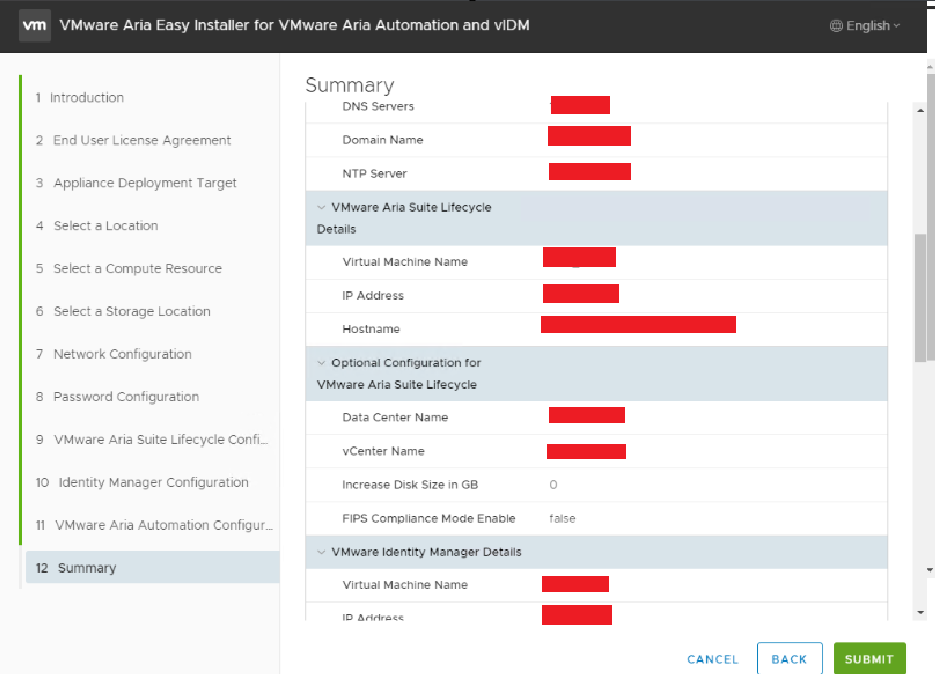Open Identity Manager Configuration step
This screenshot has width=935, height=674.
click(142, 482)
